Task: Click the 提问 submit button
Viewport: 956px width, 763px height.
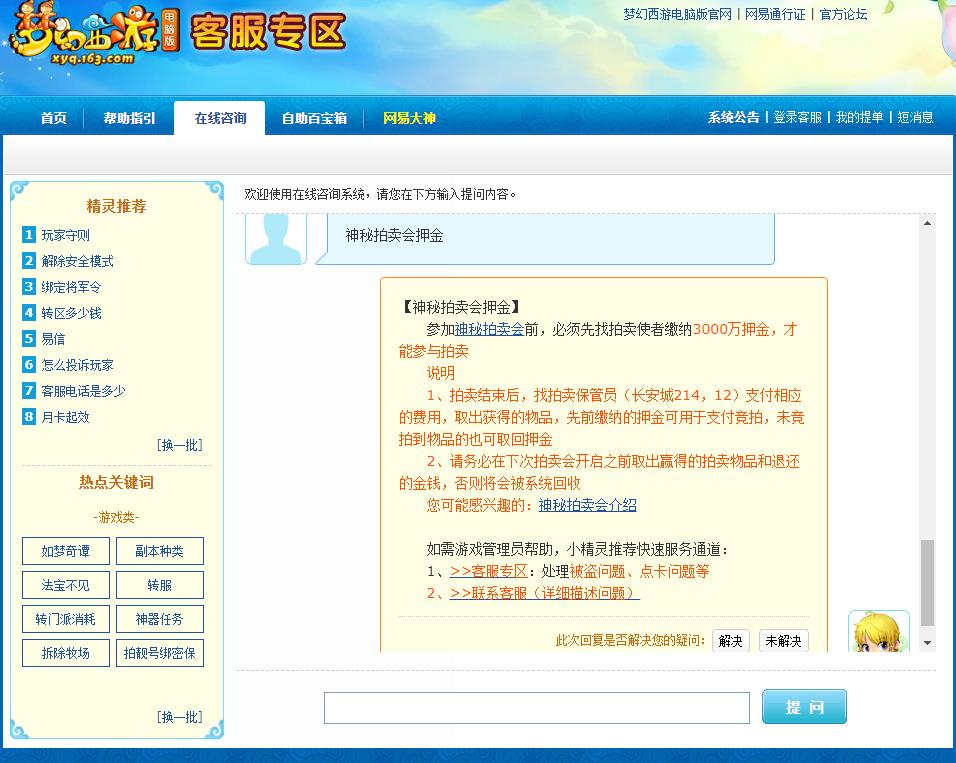Action: (804, 705)
